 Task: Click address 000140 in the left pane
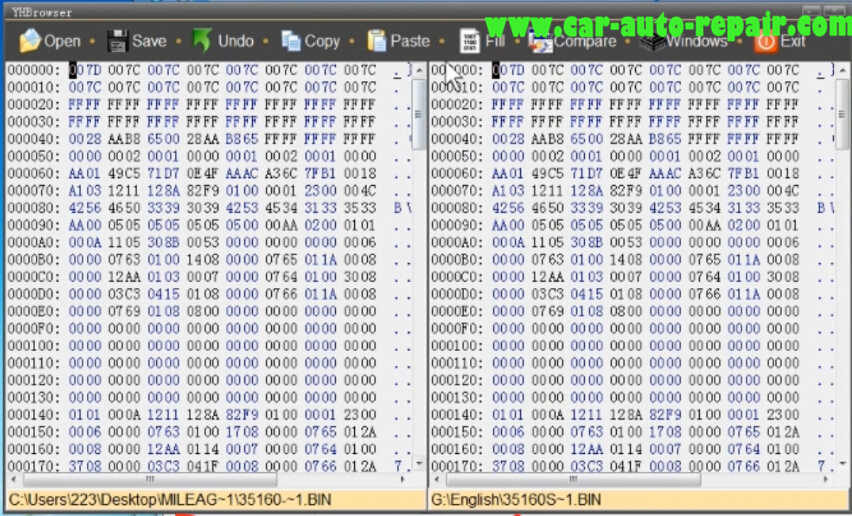34,415
